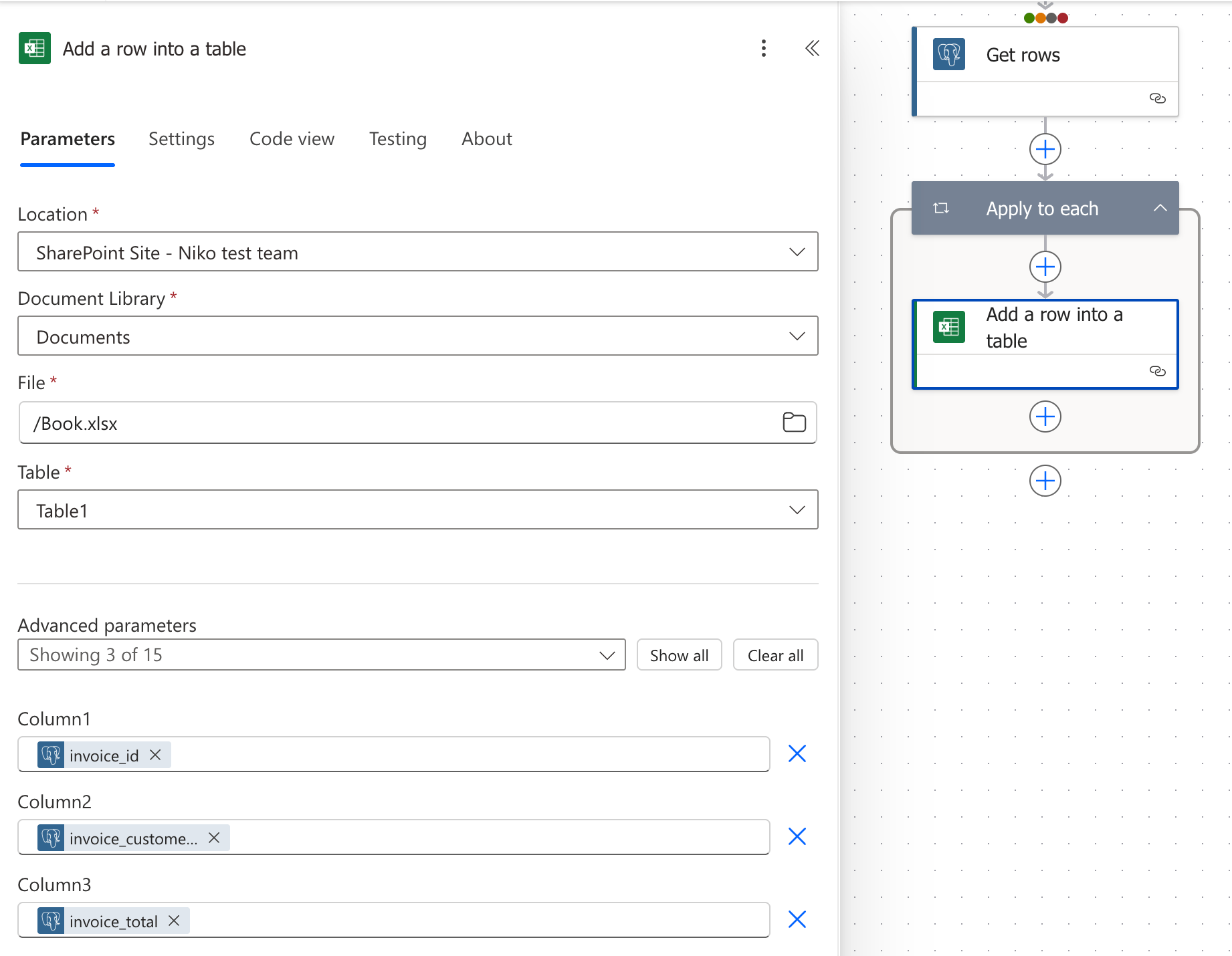Click Excel icon on Add a row card
The height and width of the screenshot is (956, 1232).
tap(949, 327)
